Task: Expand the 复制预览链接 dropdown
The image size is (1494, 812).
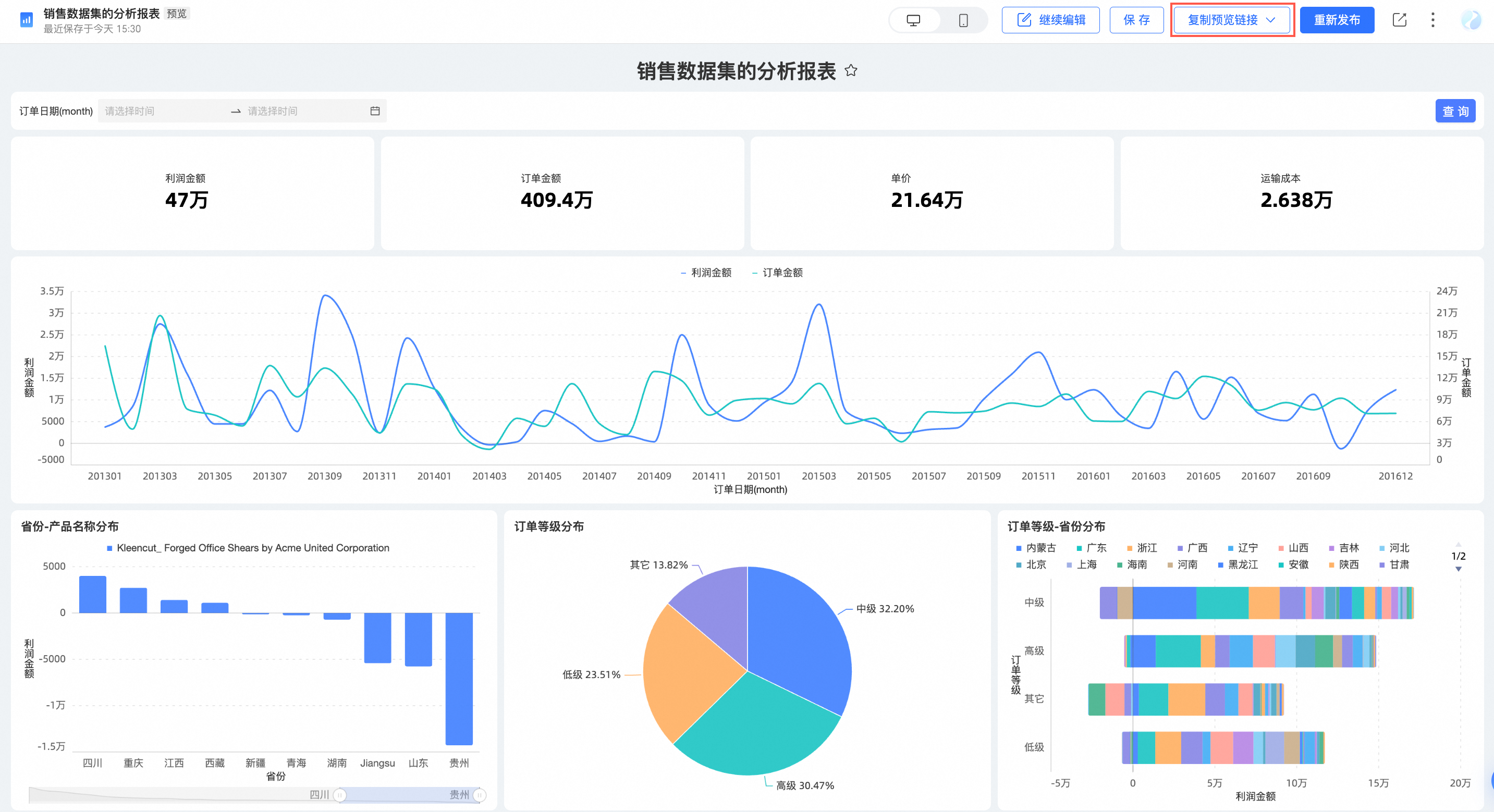Action: [1271, 20]
